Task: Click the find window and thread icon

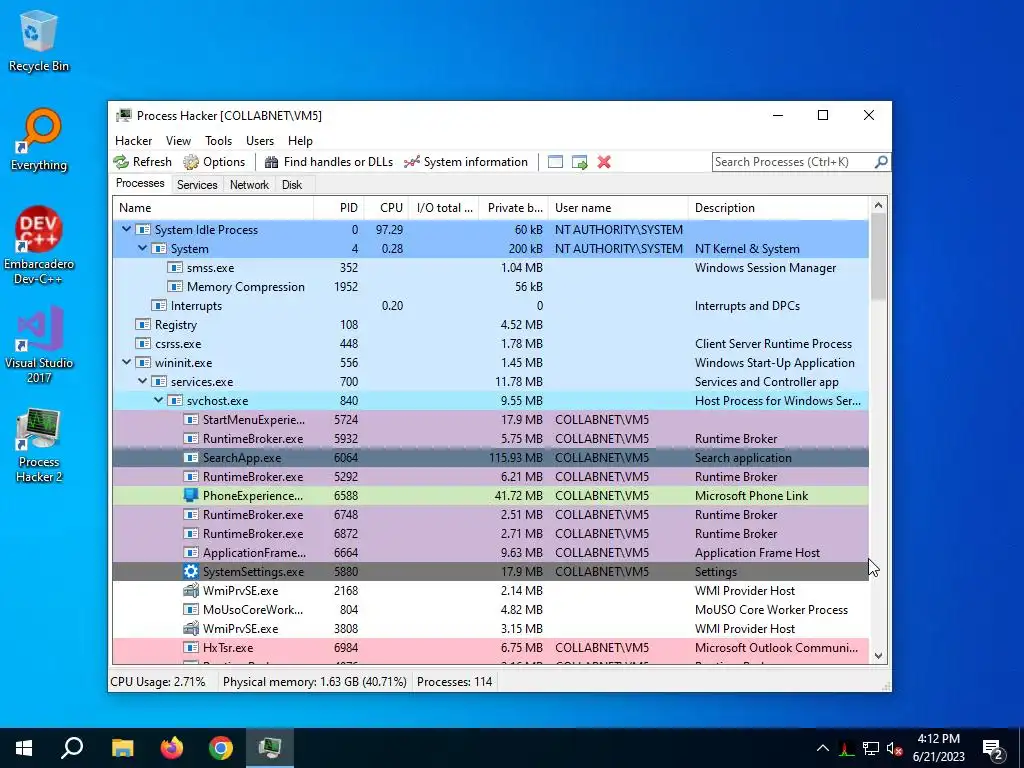Action: click(579, 162)
